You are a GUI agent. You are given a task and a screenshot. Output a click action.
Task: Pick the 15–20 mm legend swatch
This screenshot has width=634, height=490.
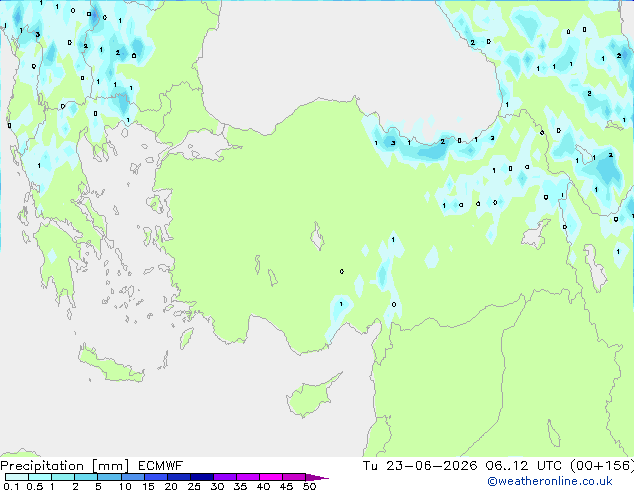coord(155,477)
